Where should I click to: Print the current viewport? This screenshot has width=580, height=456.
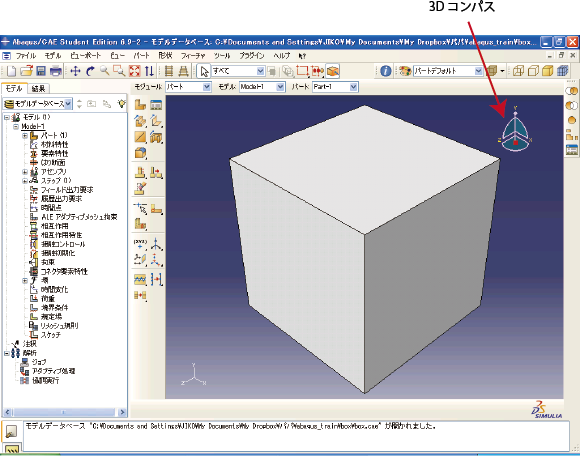pyautogui.click(x=55, y=71)
